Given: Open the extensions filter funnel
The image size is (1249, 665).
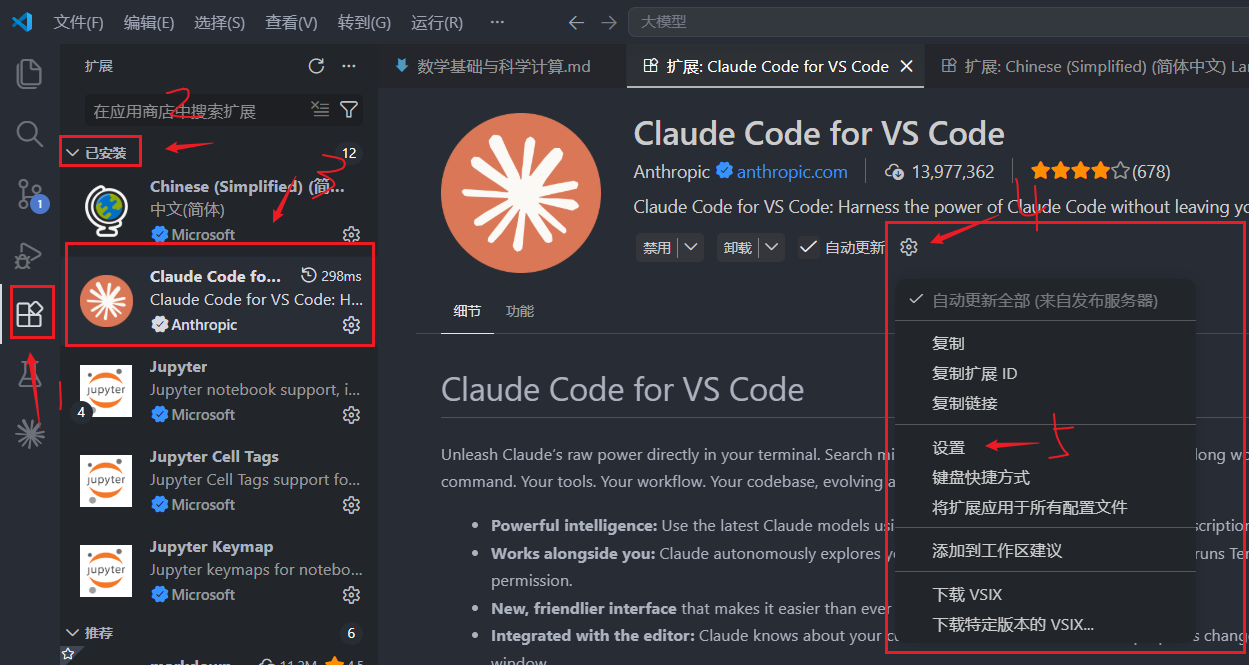Looking at the screenshot, I should [349, 109].
